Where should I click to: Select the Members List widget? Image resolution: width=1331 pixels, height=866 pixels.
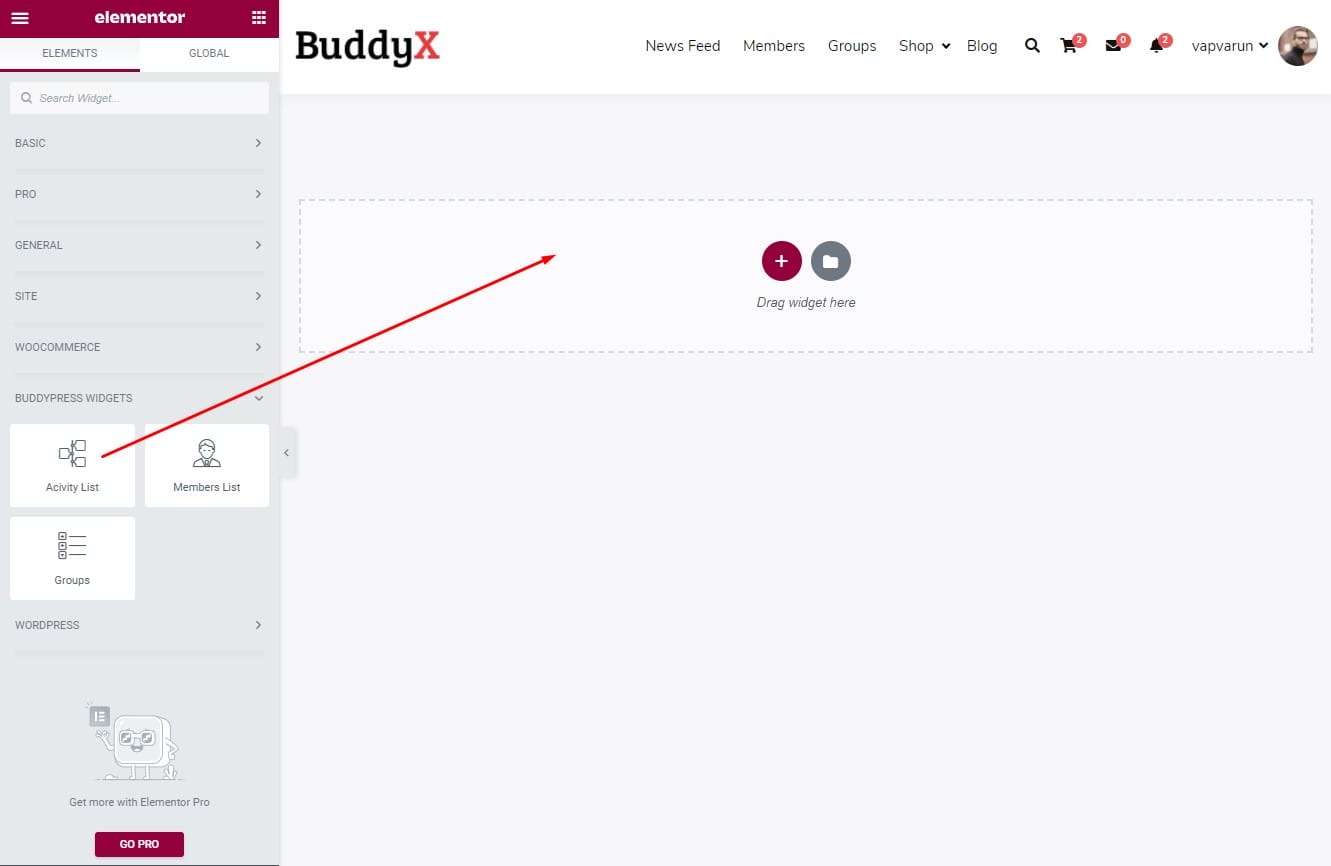point(207,465)
